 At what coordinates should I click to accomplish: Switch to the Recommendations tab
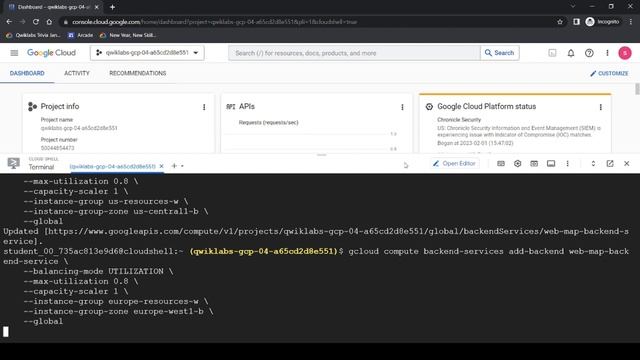[138, 73]
